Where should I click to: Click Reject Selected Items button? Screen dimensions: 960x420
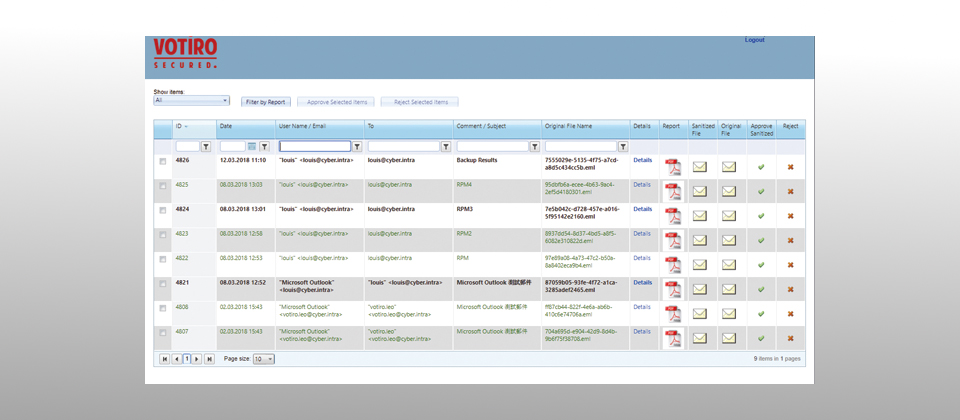pos(420,102)
